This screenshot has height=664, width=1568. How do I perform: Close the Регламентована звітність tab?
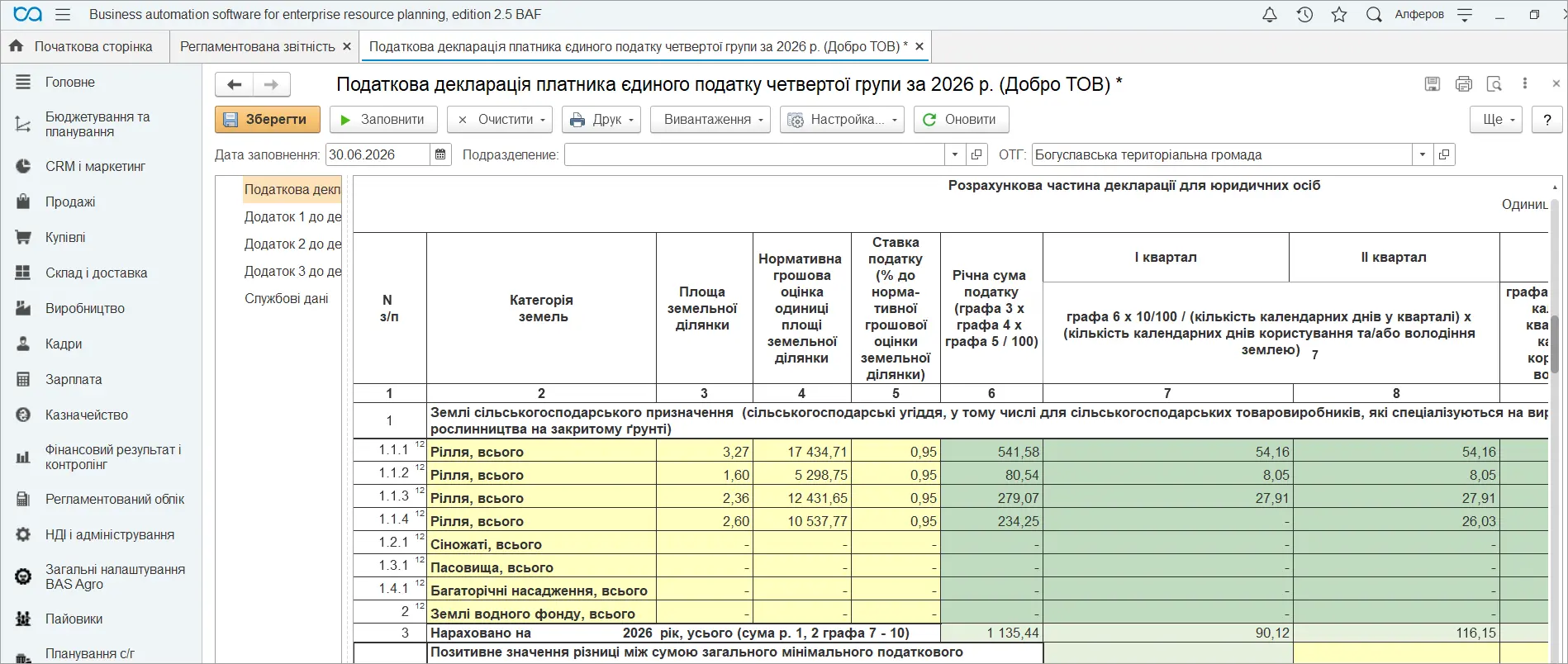click(347, 46)
